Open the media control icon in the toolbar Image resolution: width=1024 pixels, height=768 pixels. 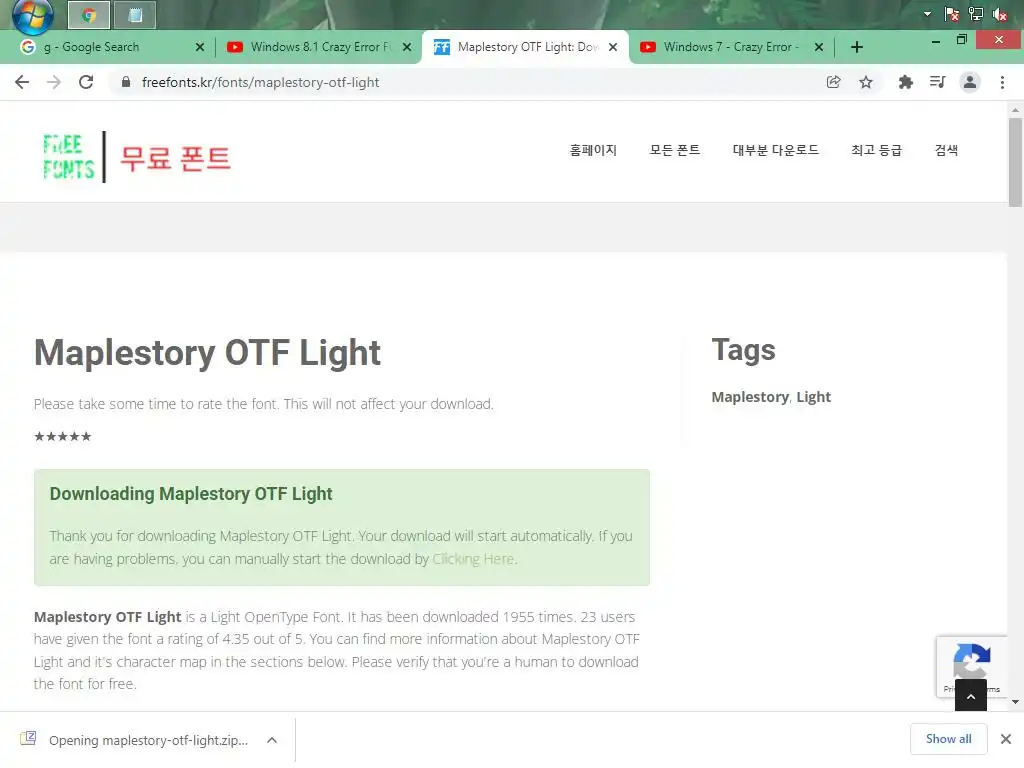tap(938, 82)
